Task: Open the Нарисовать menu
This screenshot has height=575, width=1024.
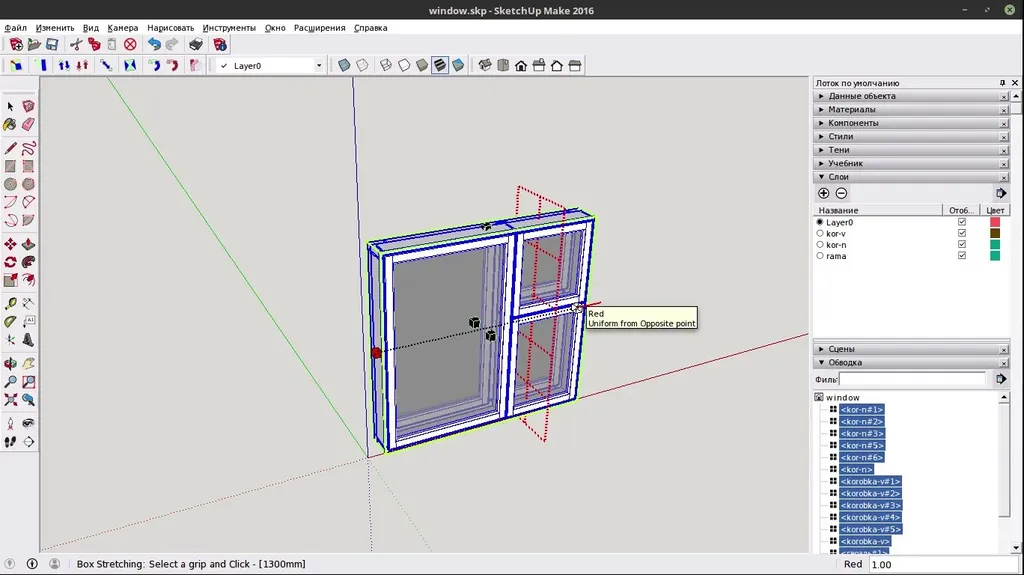Action: [170, 28]
